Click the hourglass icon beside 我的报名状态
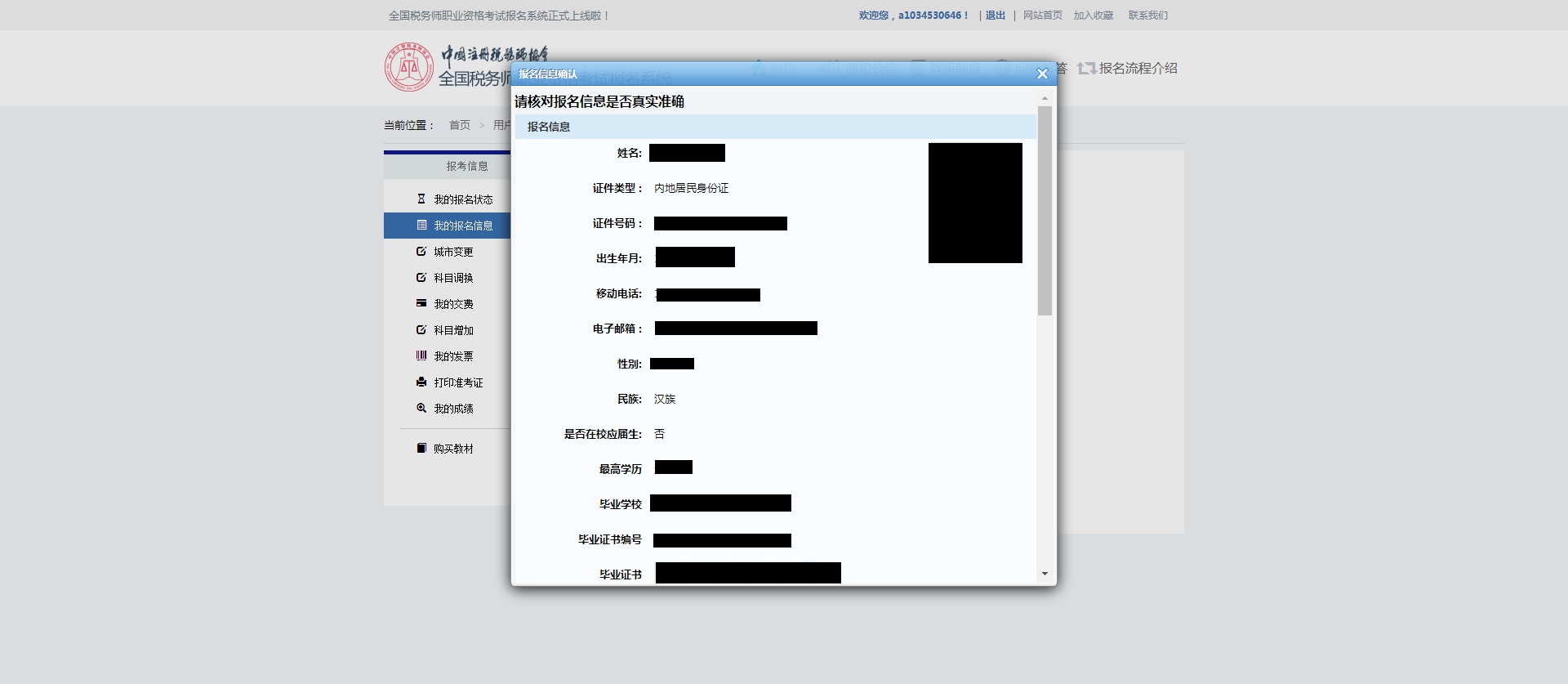 [x=421, y=199]
